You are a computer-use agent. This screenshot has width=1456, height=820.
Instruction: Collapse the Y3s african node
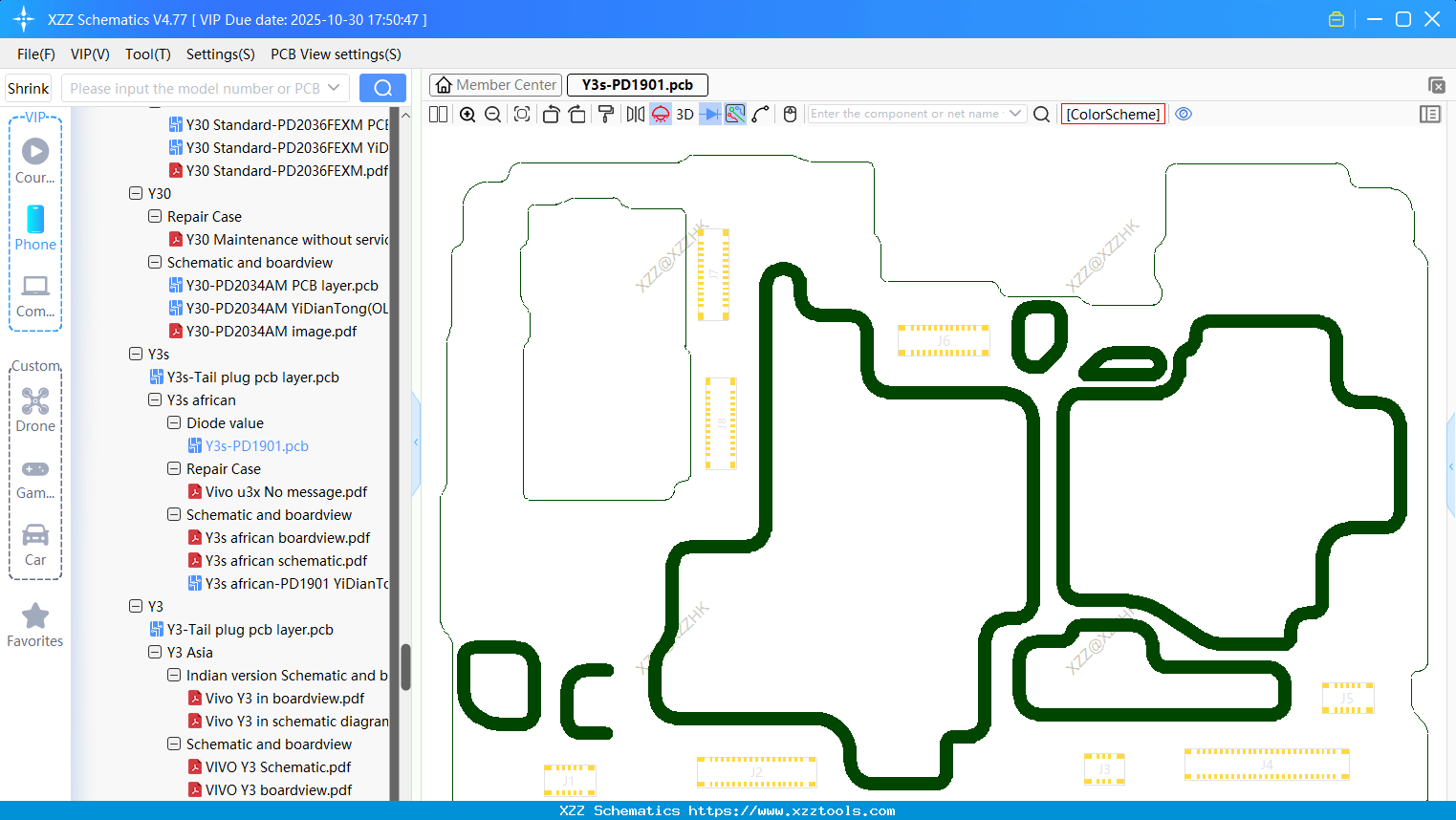click(155, 399)
